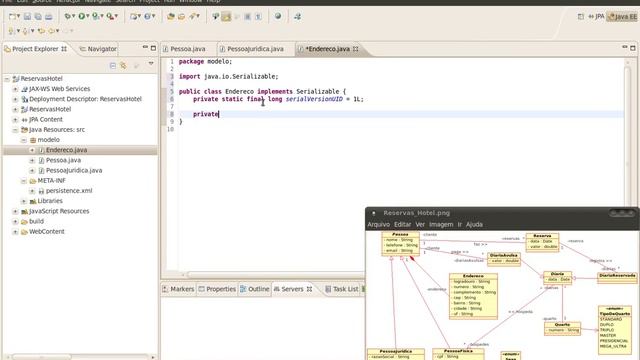
Task: Click the last main toolbar icon
Action: pyautogui.click(x=298, y=16)
